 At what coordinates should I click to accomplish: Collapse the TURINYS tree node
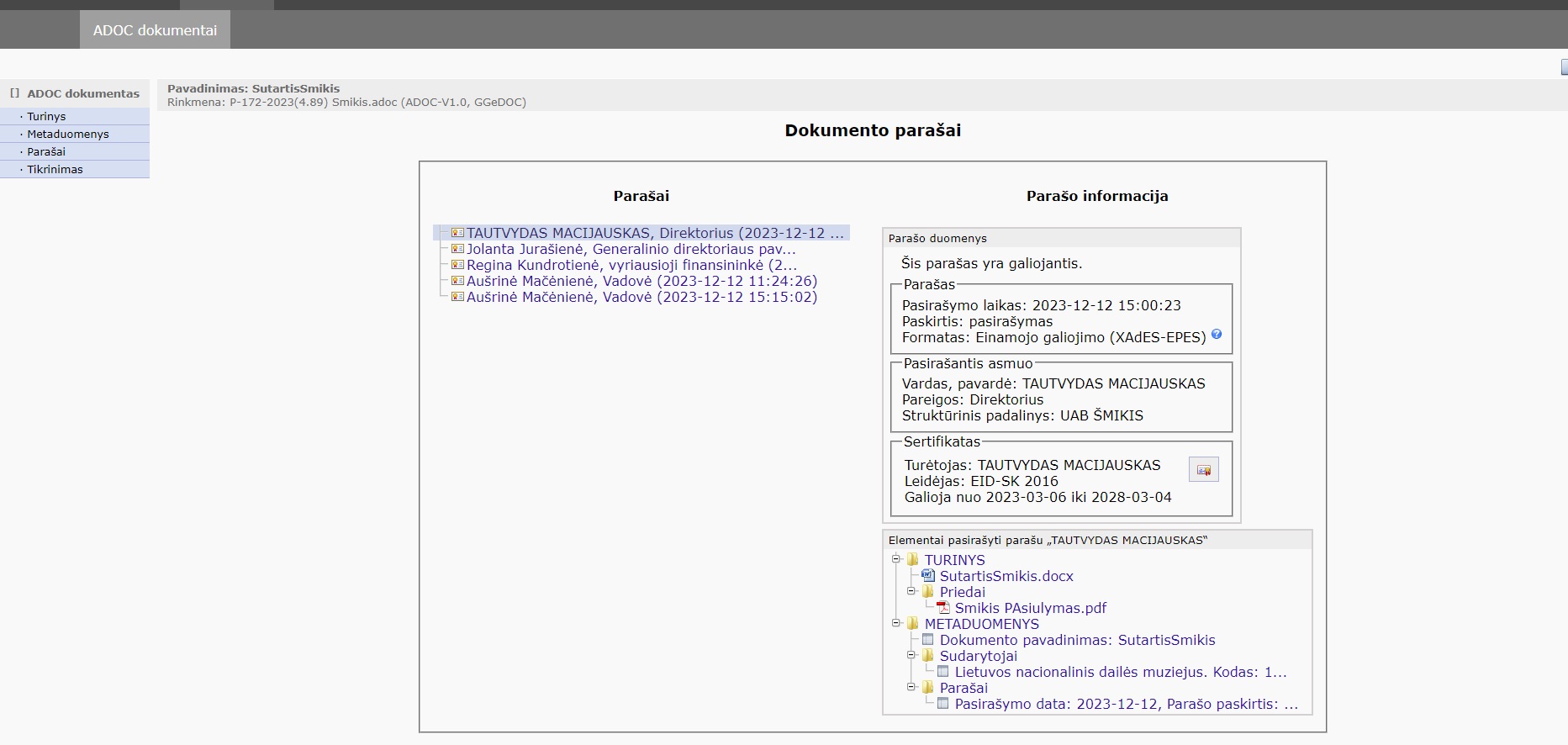[896, 559]
